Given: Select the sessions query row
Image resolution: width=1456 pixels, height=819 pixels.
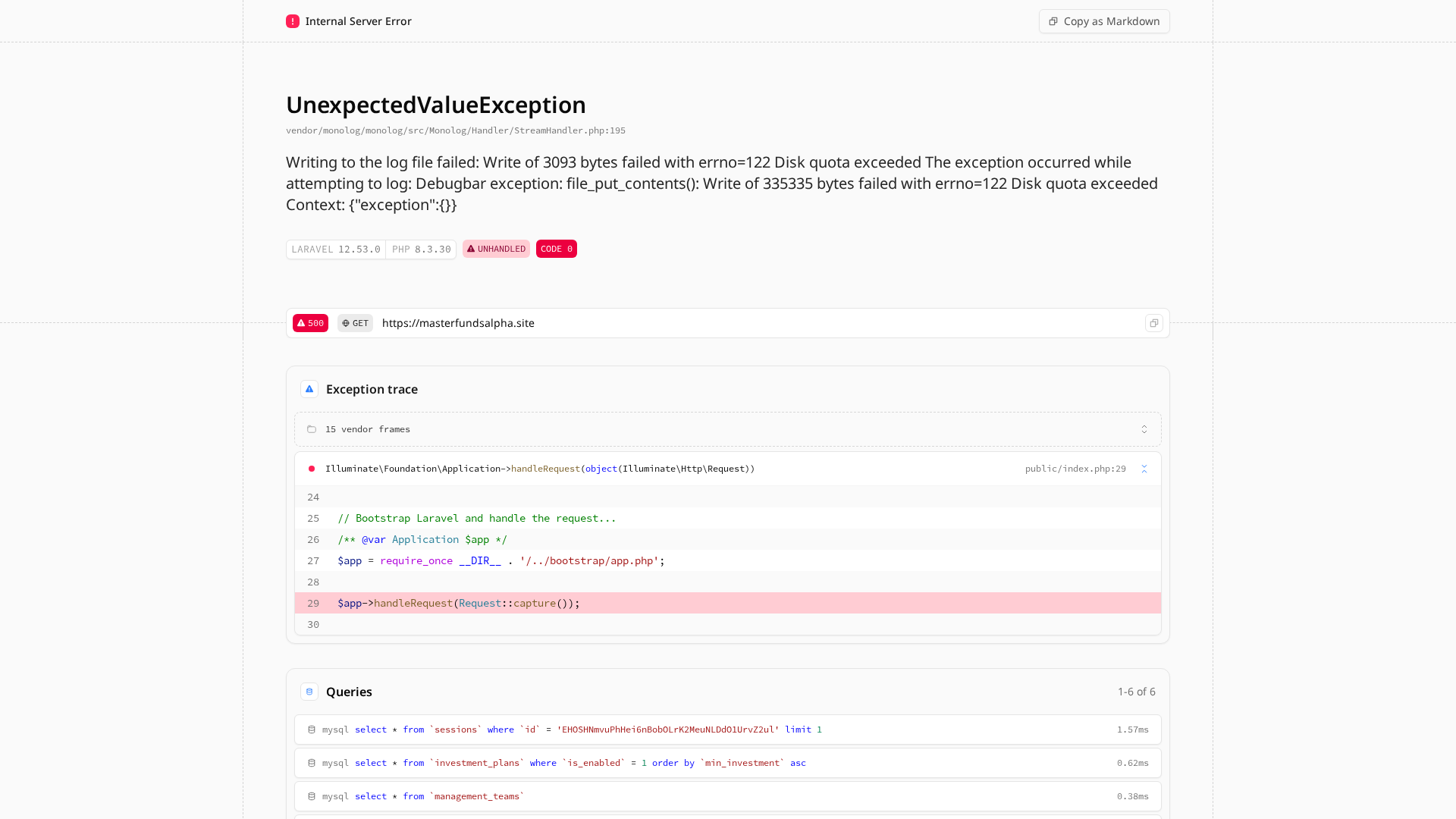Looking at the screenshot, I should [728, 730].
